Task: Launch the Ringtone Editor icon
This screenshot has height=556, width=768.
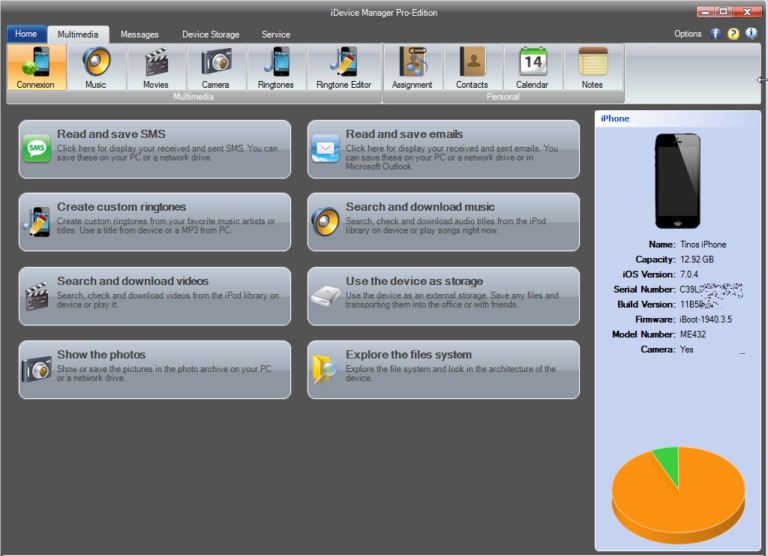Action: (344, 67)
